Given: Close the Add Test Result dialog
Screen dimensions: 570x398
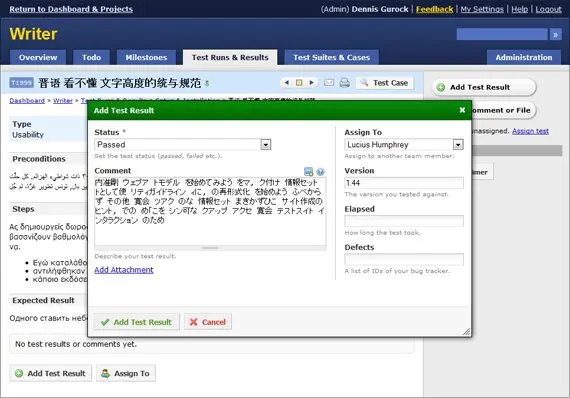Looking at the screenshot, I should 462,110.
